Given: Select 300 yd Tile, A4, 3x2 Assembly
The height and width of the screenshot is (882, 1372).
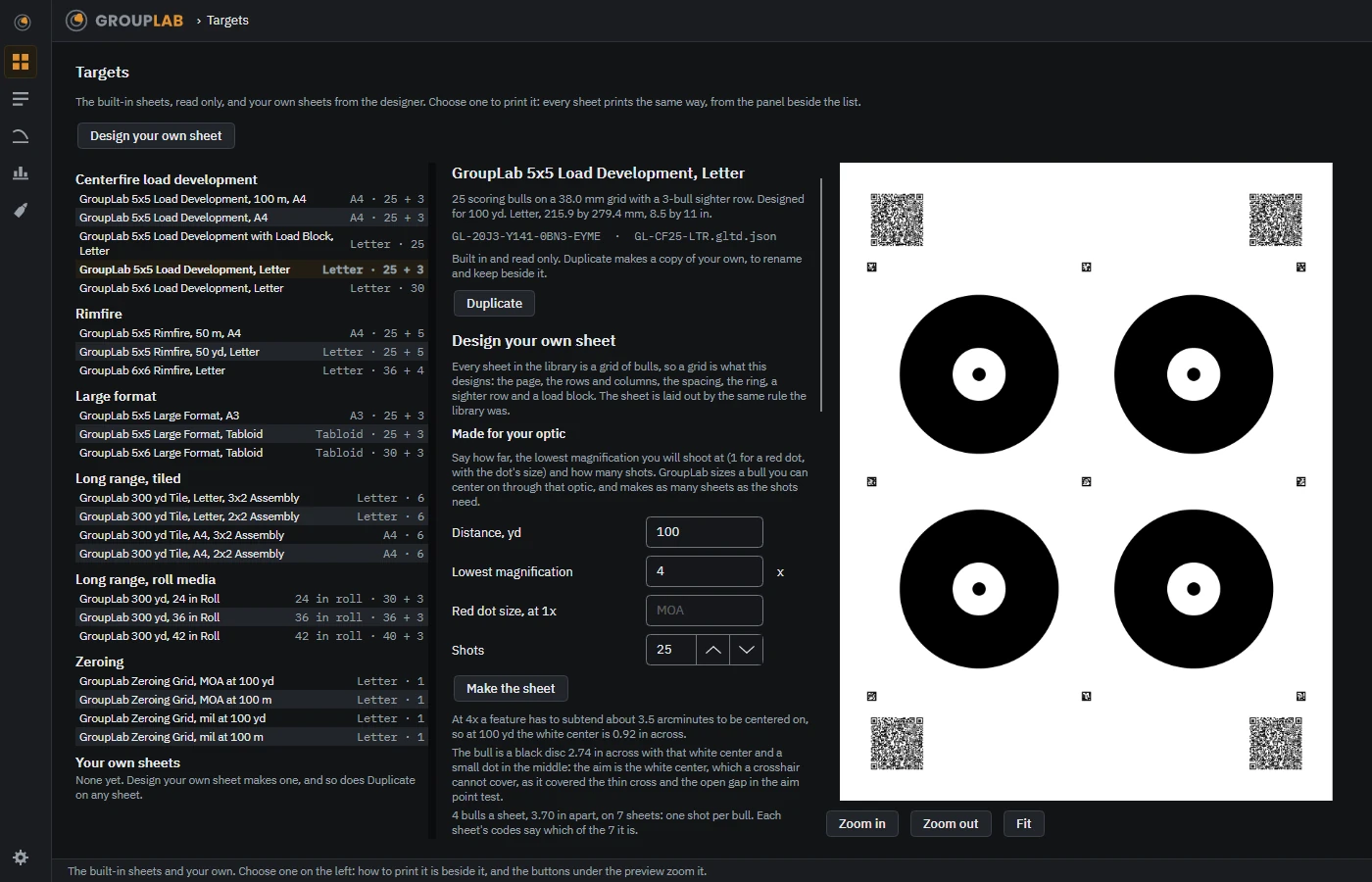Looking at the screenshot, I should tap(252, 535).
